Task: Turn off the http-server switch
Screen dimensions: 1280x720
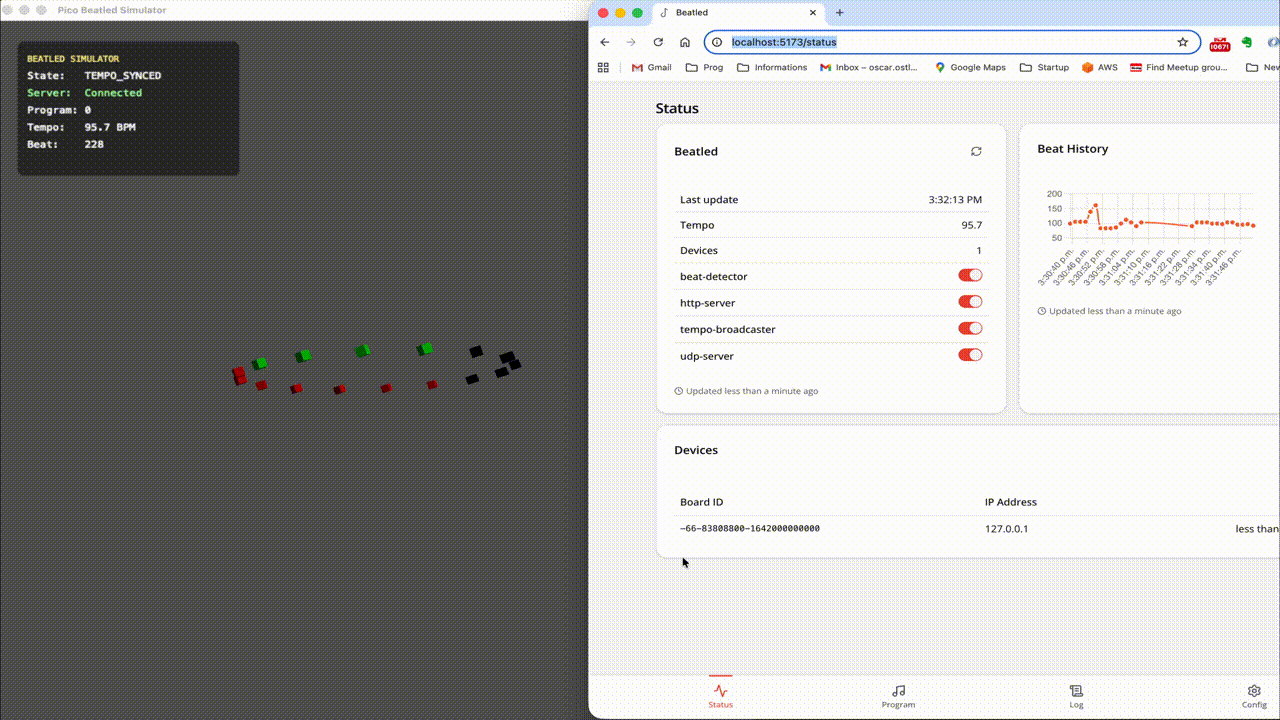Action: [970, 302]
